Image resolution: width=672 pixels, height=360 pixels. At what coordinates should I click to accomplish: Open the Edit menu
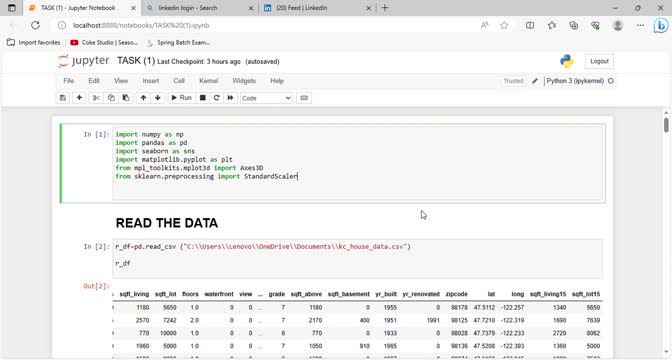(94, 81)
